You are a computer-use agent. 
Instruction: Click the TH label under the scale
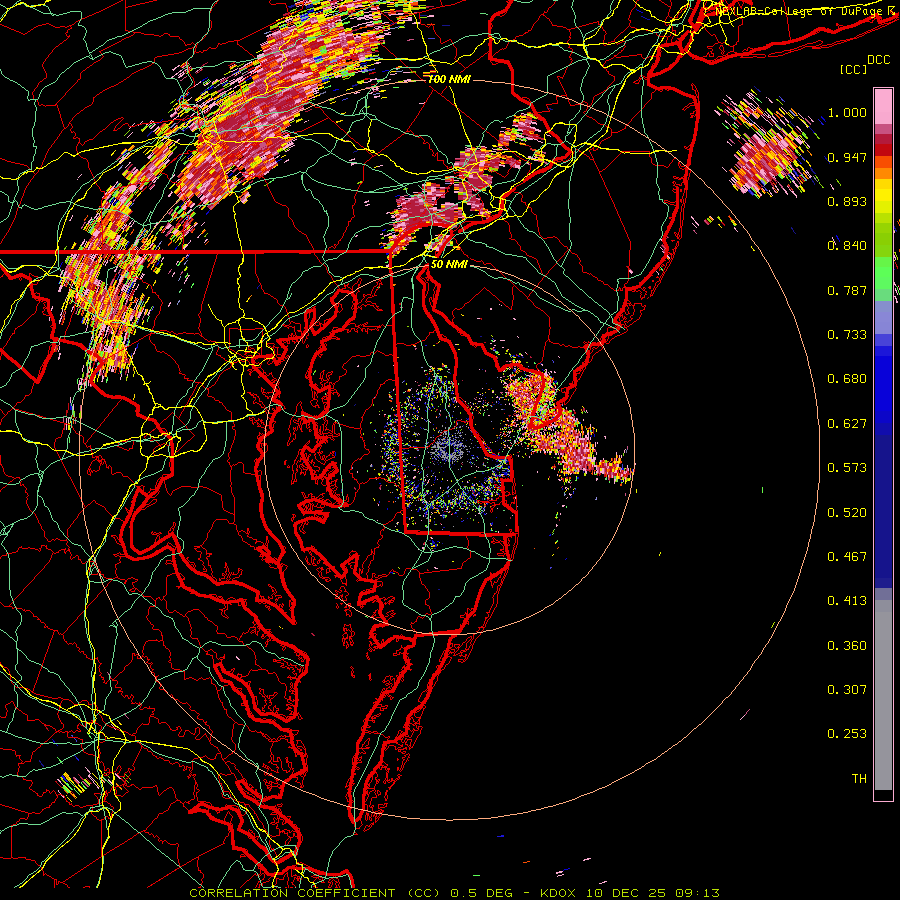pos(859,779)
